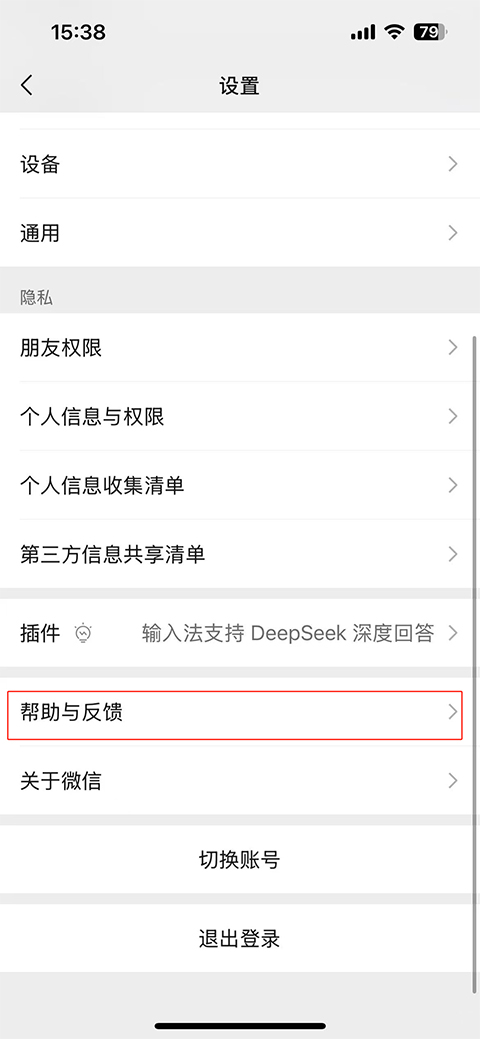Open 个人信息与权限 settings
This screenshot has height=1039, width=480.
pyautogui.click(x=240, y=416)
